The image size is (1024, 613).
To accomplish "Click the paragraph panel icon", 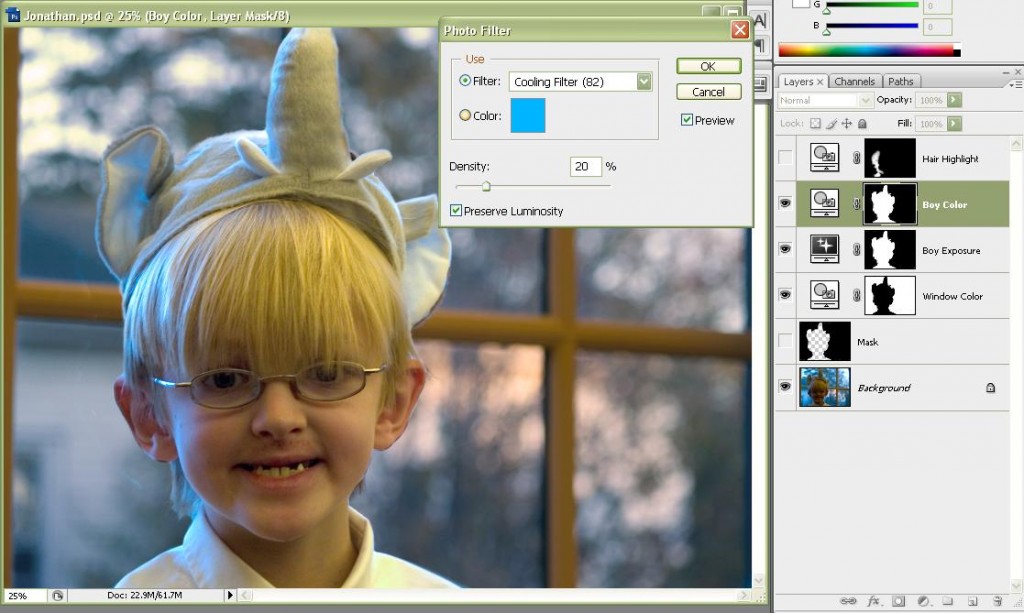I will click(760, 46).
